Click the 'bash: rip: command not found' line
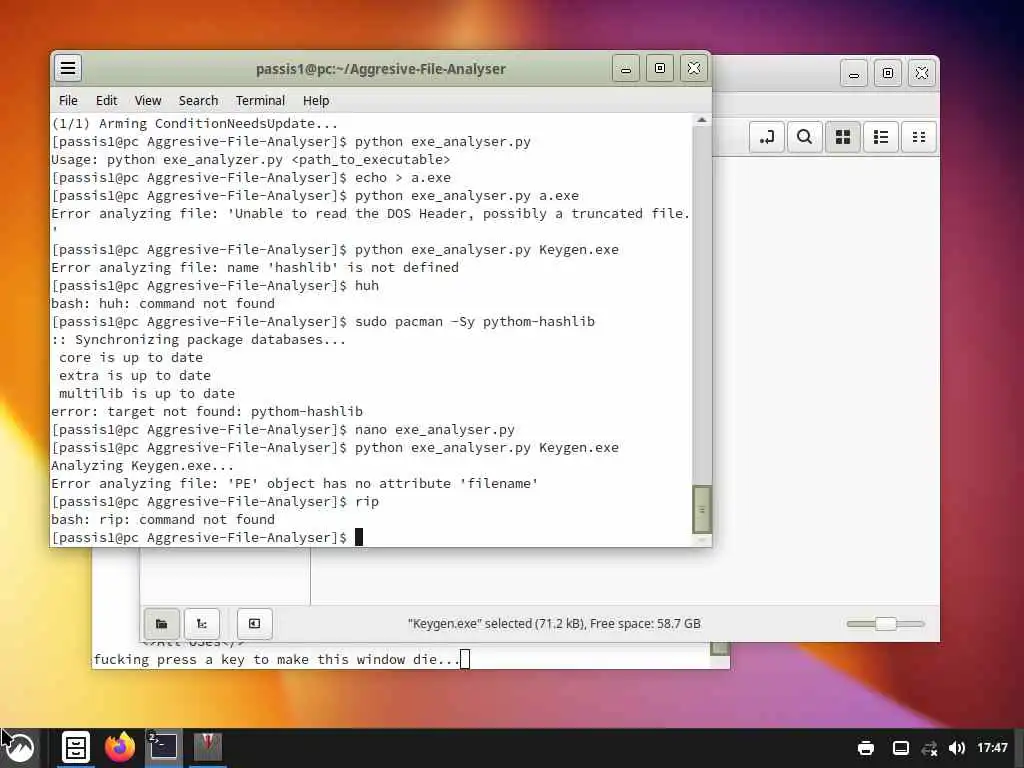The width and height of the screenshot is (1024, 768). (163, 520)
